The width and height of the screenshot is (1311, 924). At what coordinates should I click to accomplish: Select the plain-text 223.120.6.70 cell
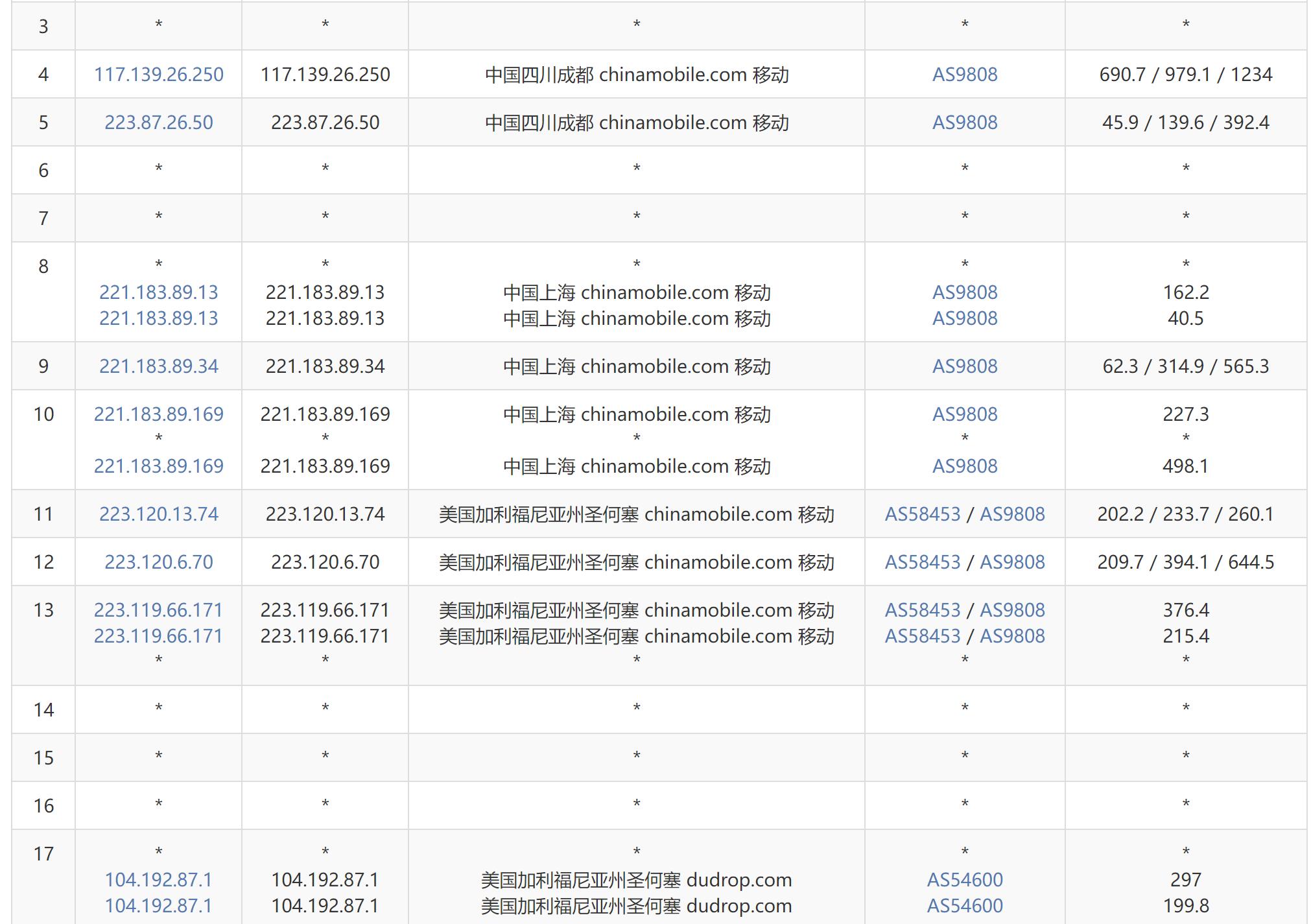coord(325,562)
